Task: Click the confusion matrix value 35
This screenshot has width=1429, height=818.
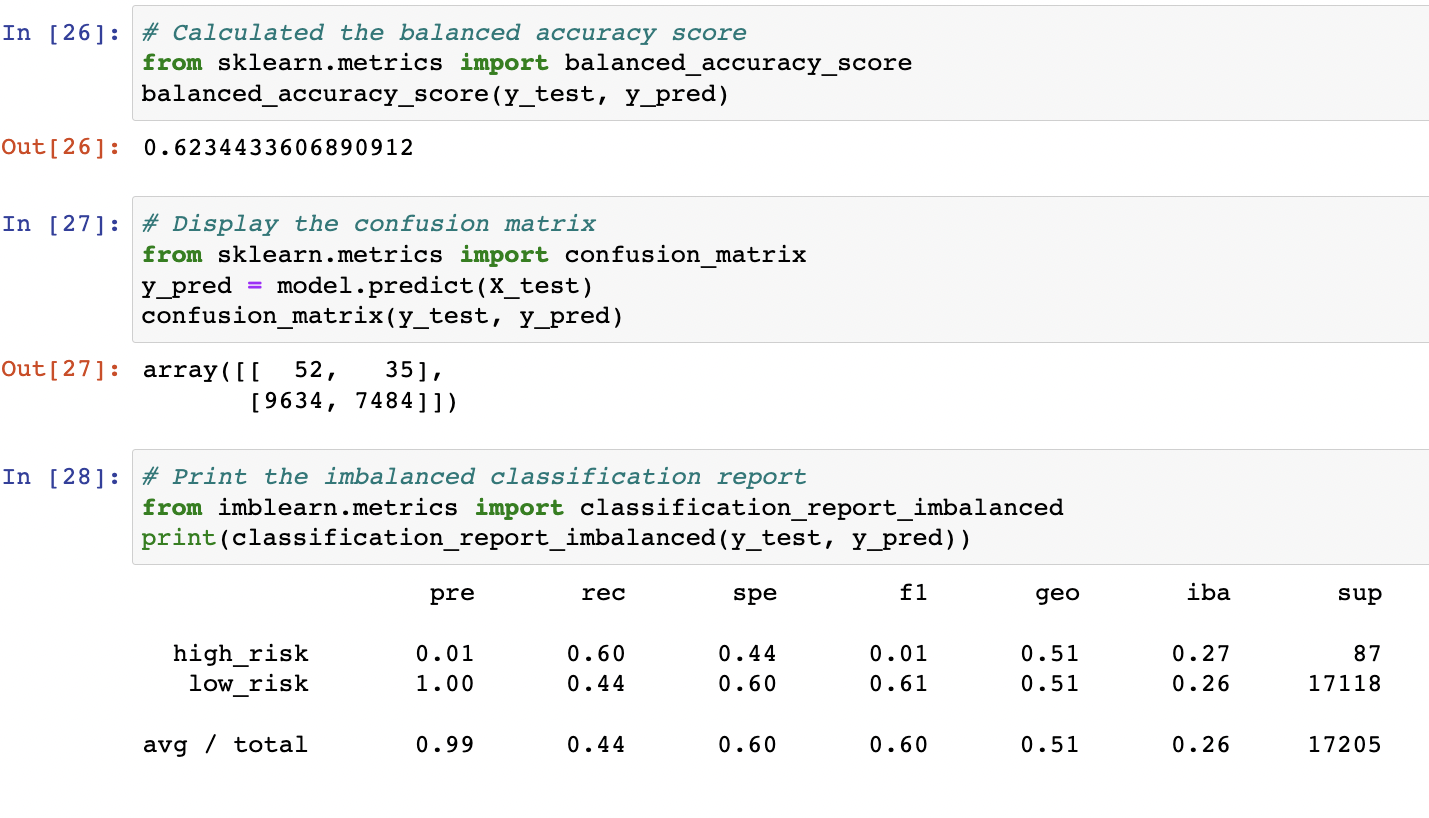Action: click(x=399, y=371)
